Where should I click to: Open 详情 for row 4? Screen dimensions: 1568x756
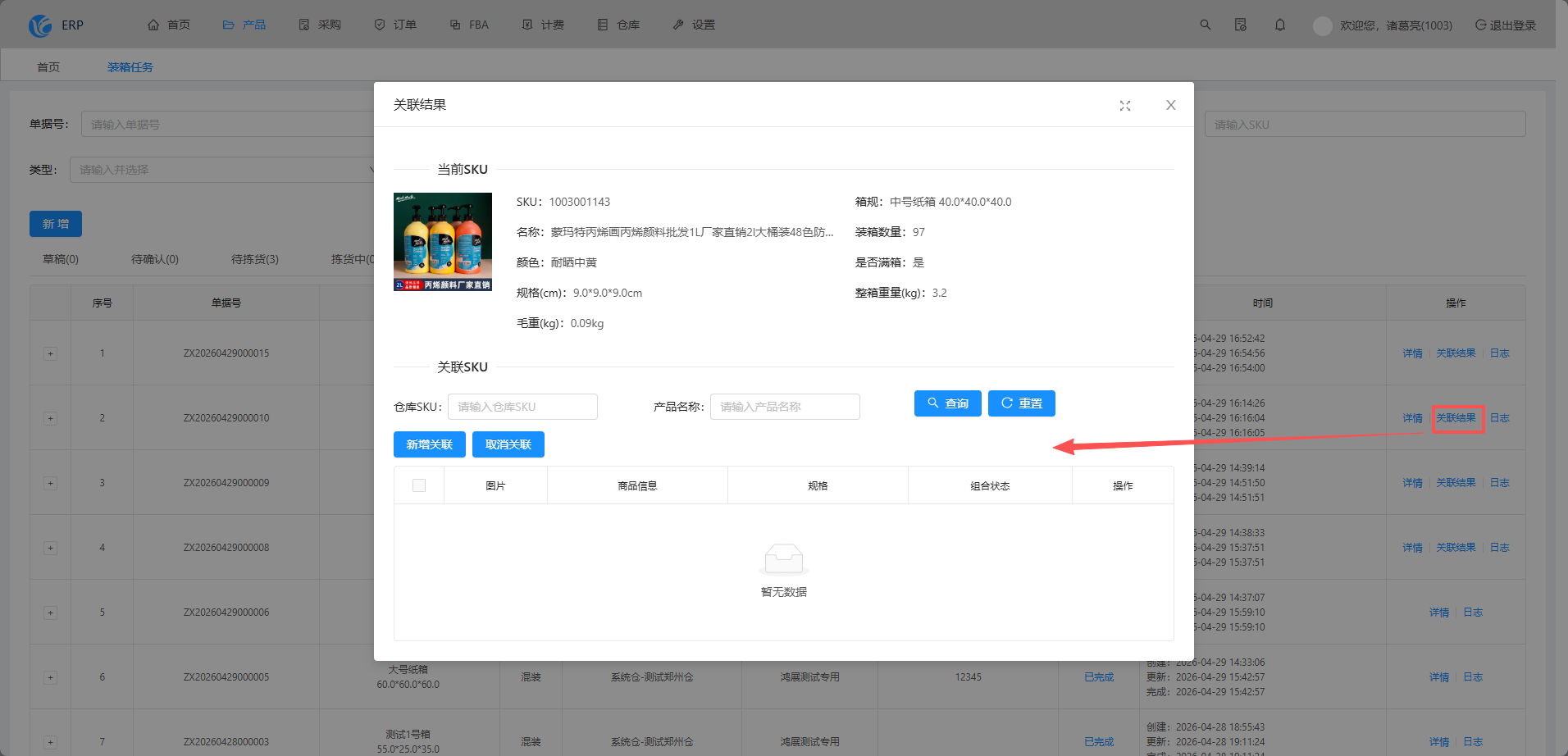pos(1412,548)
